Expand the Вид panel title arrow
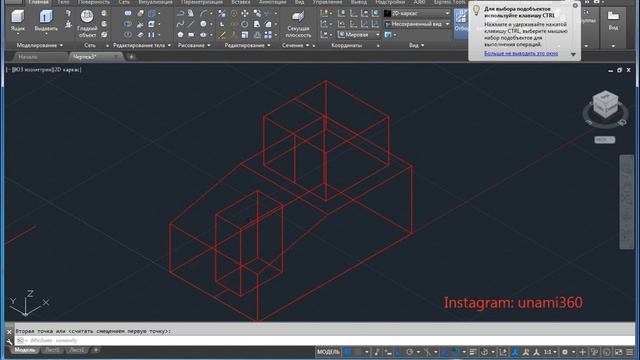 click(x=417, y=45)
